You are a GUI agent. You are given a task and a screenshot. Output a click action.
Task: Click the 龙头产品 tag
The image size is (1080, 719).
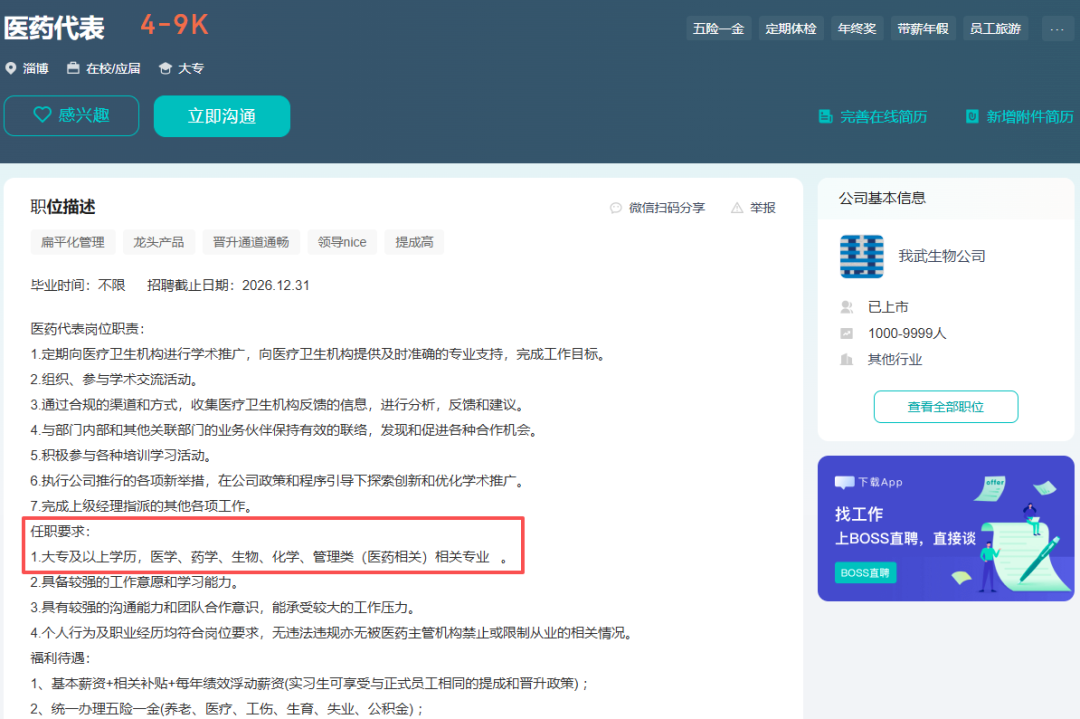coord(159,242)
